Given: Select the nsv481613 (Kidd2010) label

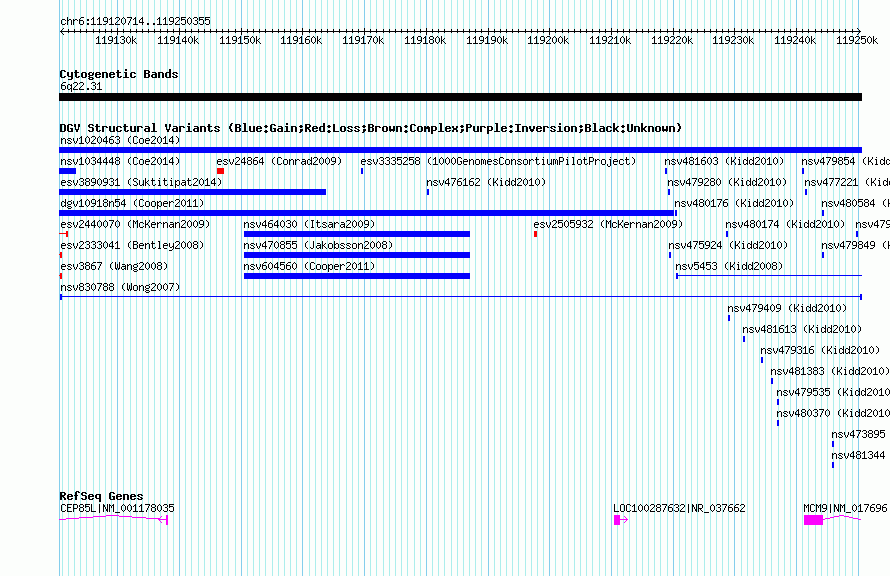Looking at the screenshot, I should pos(802,329).
